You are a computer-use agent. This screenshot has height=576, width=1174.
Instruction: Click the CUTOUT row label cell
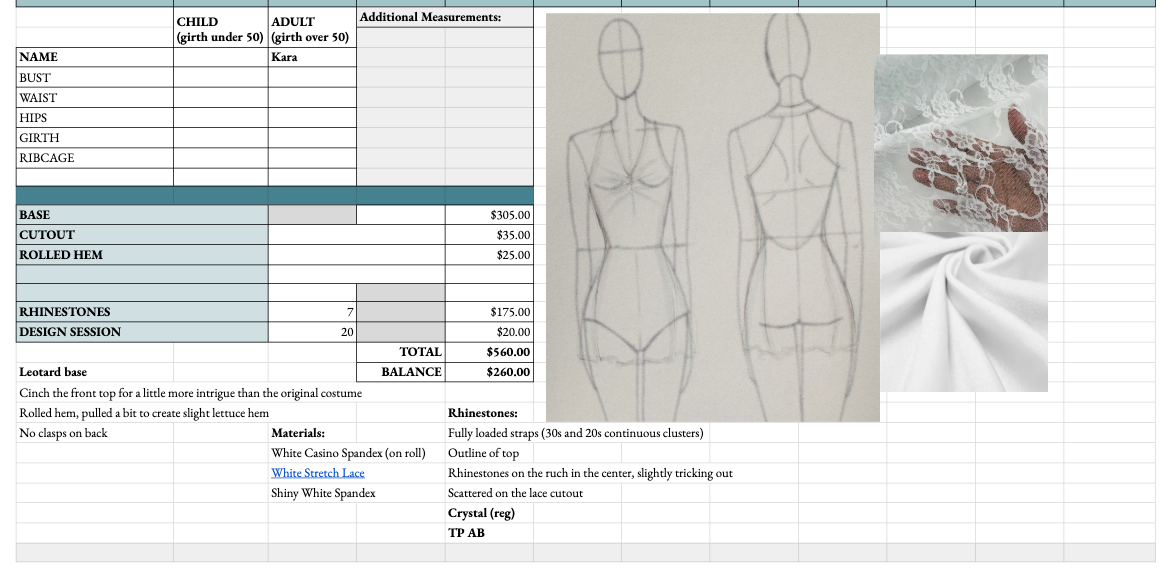[140, 234]
